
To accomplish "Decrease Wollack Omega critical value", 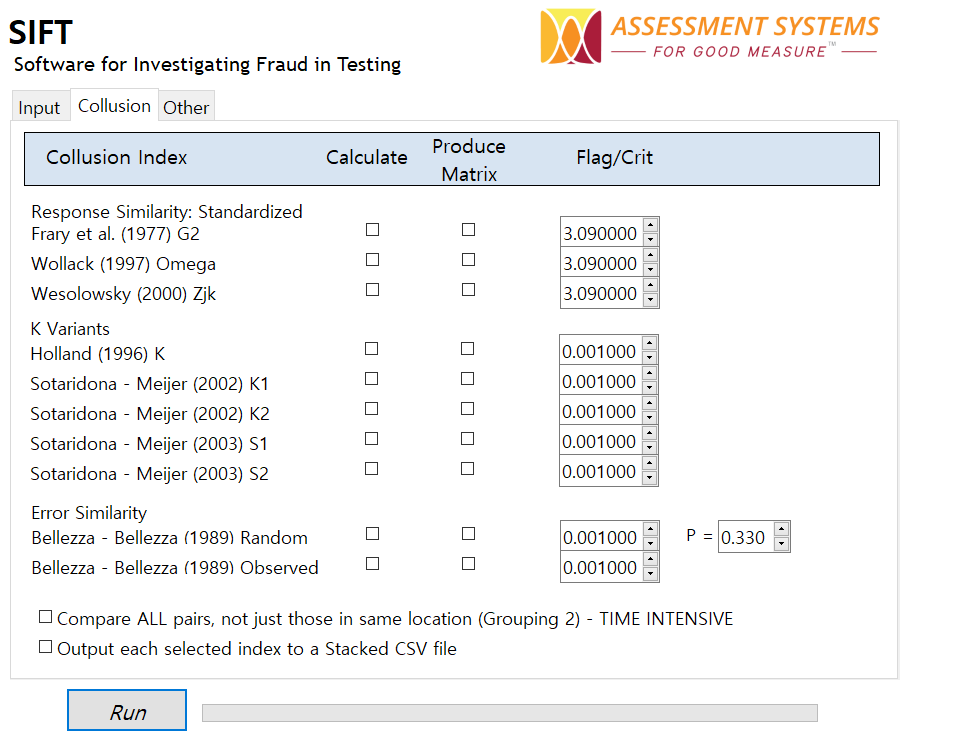I will (651, 270).
